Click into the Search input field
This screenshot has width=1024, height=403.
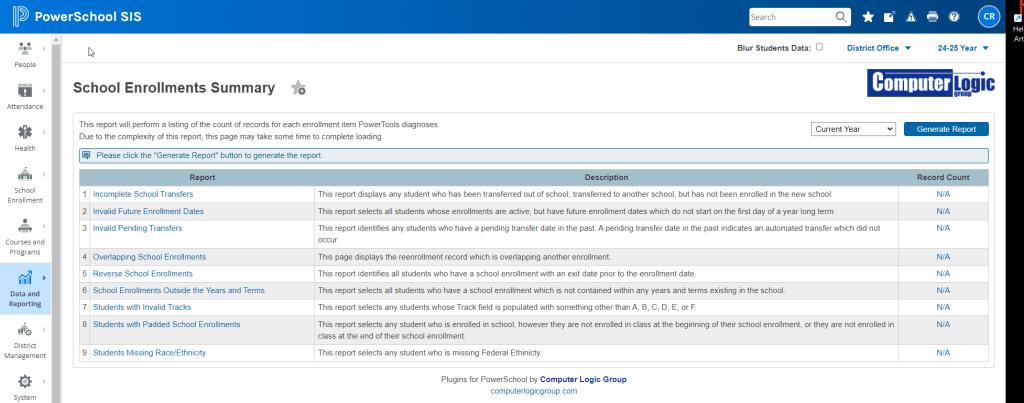[x=792, y=17]
